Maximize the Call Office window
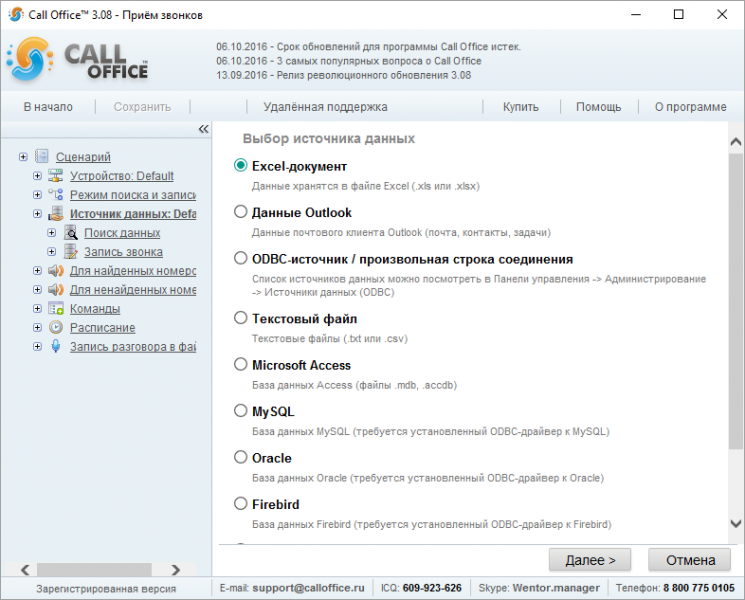 pos(678,14)
